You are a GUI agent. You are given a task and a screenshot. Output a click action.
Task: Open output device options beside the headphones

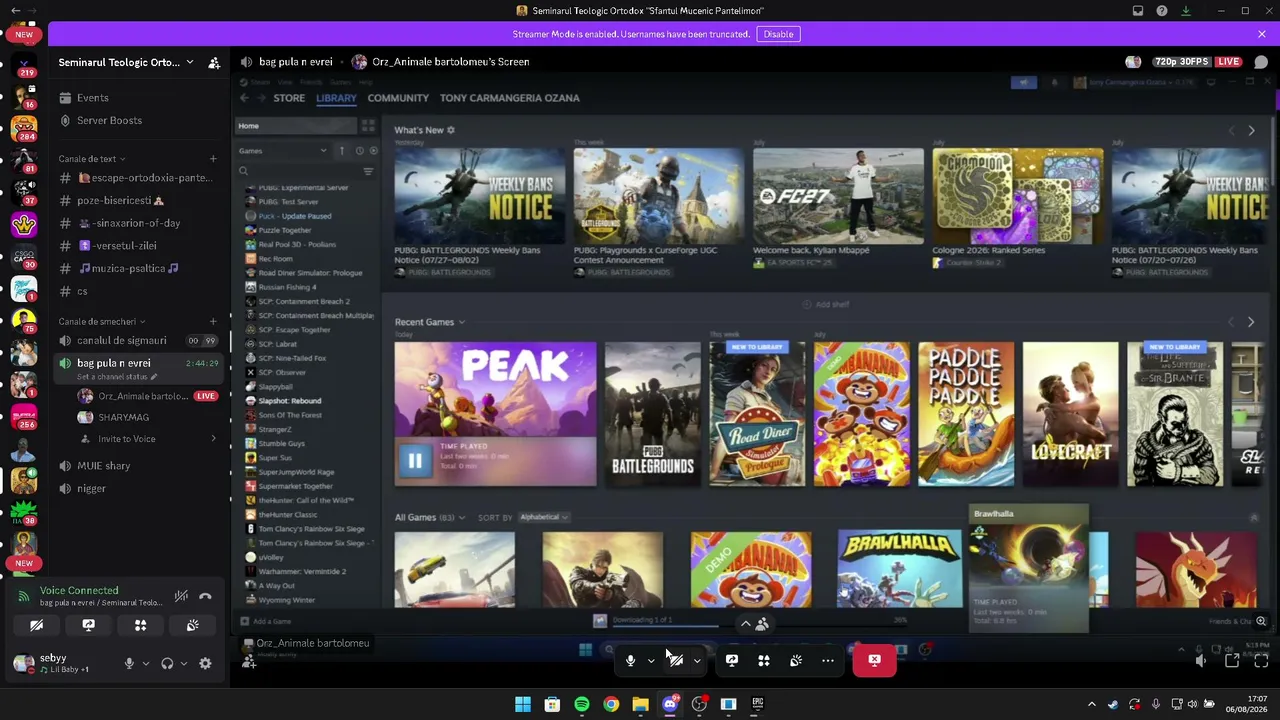pyautogui.click(x=183, y=664)
